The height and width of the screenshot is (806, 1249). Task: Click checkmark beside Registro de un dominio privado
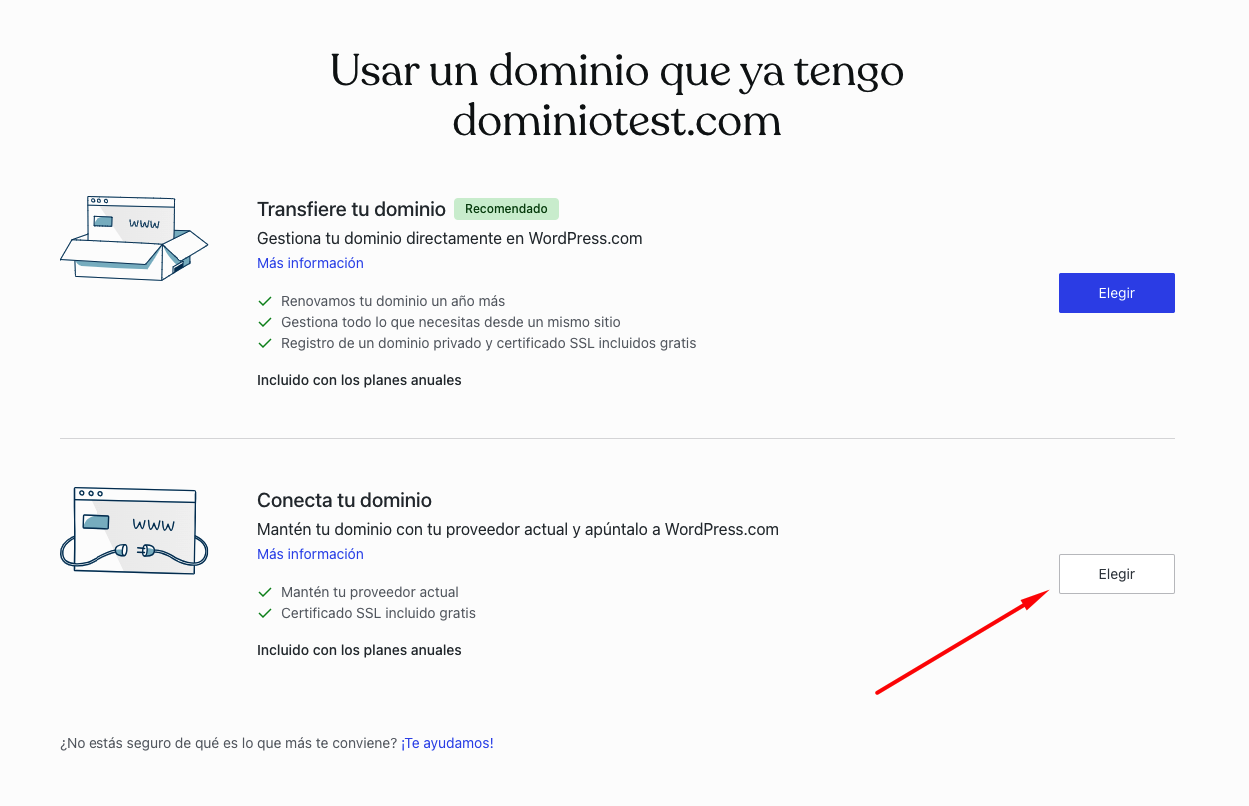265,343
